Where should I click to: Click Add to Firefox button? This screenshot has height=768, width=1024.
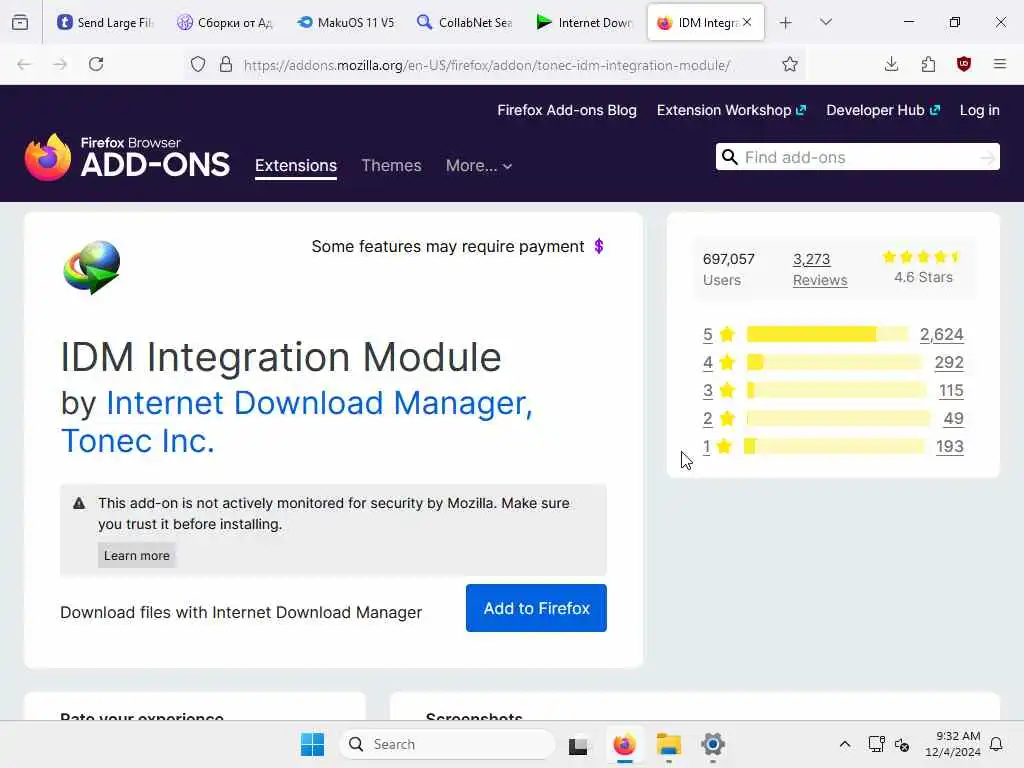coord(536,608)
